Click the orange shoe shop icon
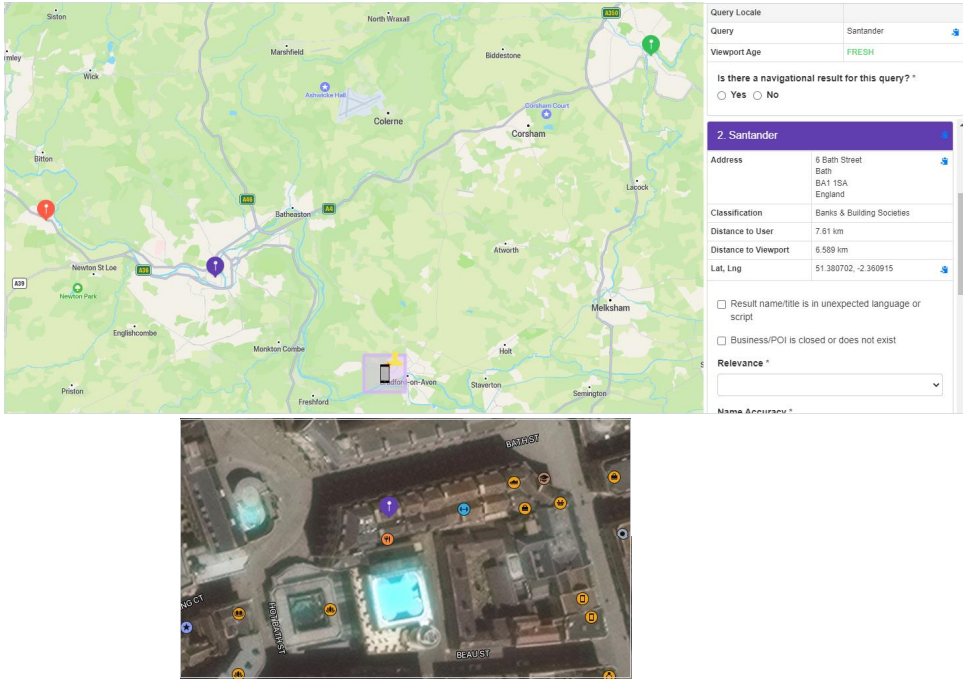The image size is (963, 681). [514, 483]
